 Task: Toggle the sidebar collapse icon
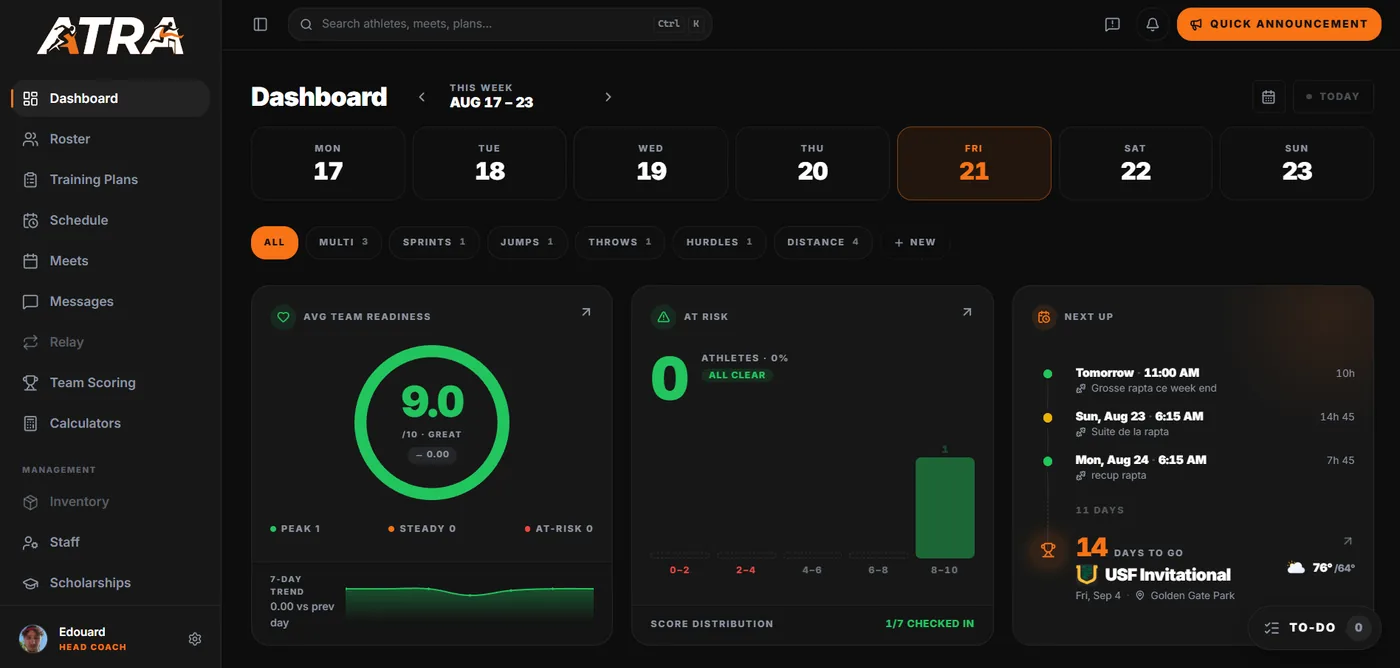[260, 24]
